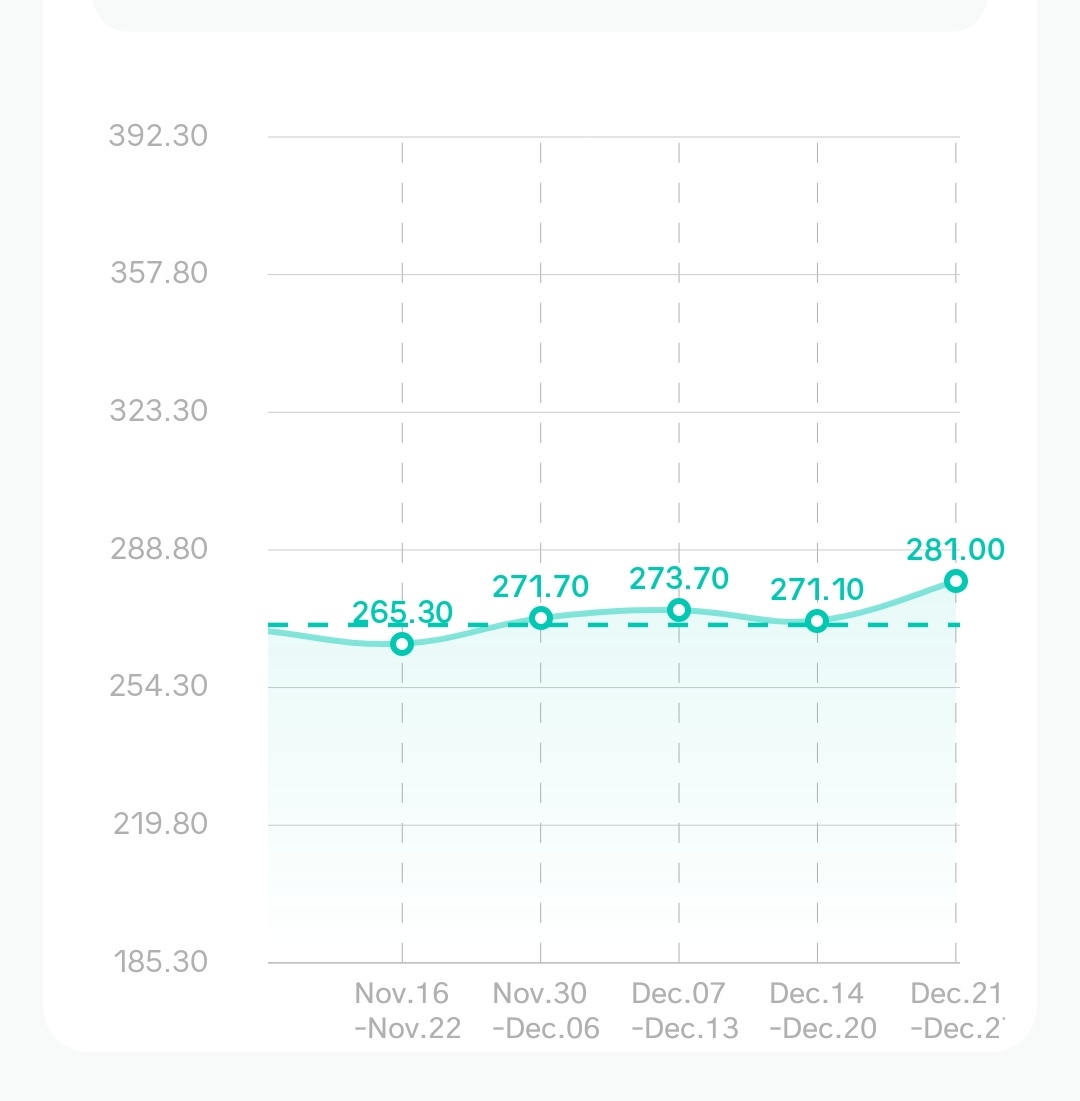
Task: Click the 271.10 value label
Action: [x=817, y=590]
